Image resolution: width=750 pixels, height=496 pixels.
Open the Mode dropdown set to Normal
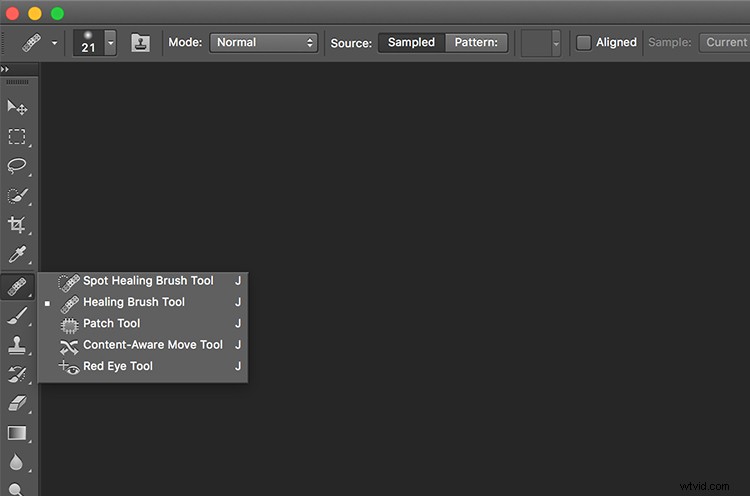(x=264, y=43)
